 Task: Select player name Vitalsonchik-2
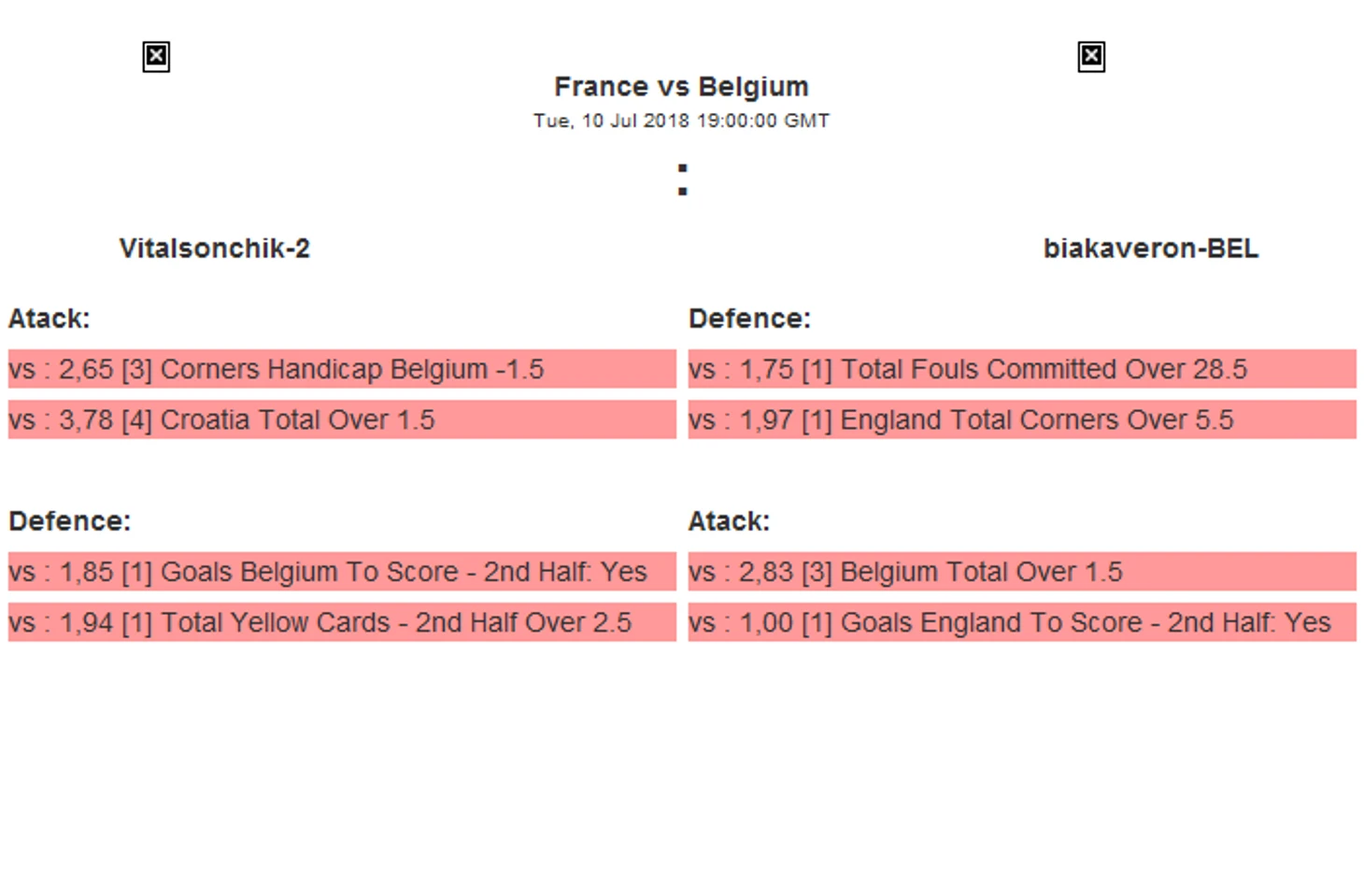click(x=214, y=249)
